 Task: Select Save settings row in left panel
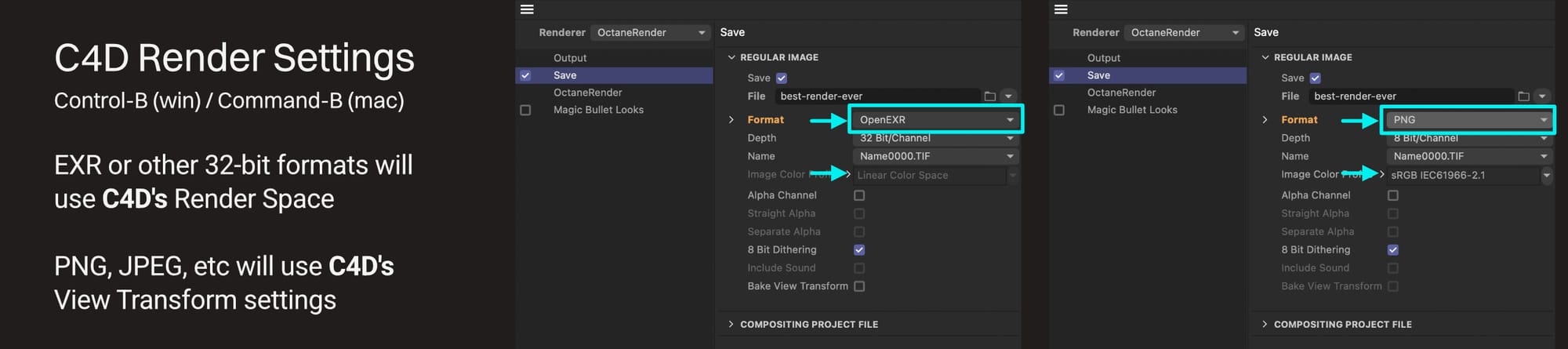click(x=614, y=75)
